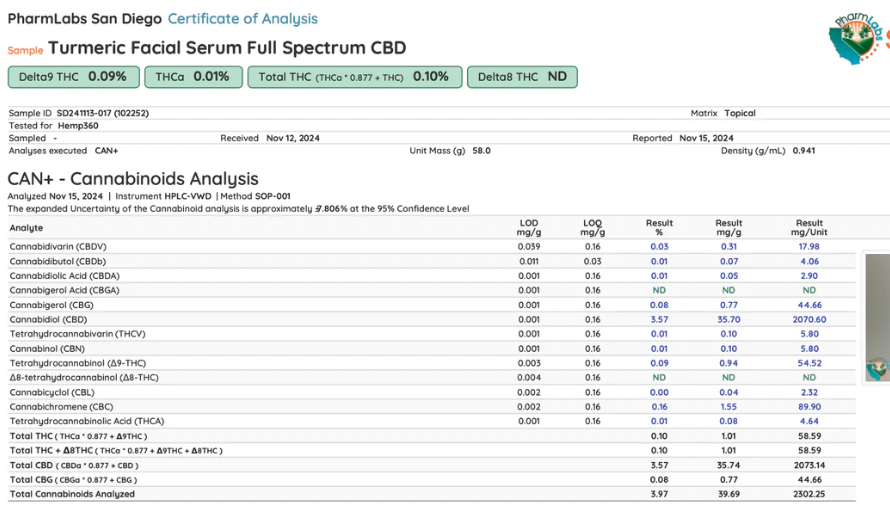Select the Turmeric Facial Serum sample name

click(227, 48)
